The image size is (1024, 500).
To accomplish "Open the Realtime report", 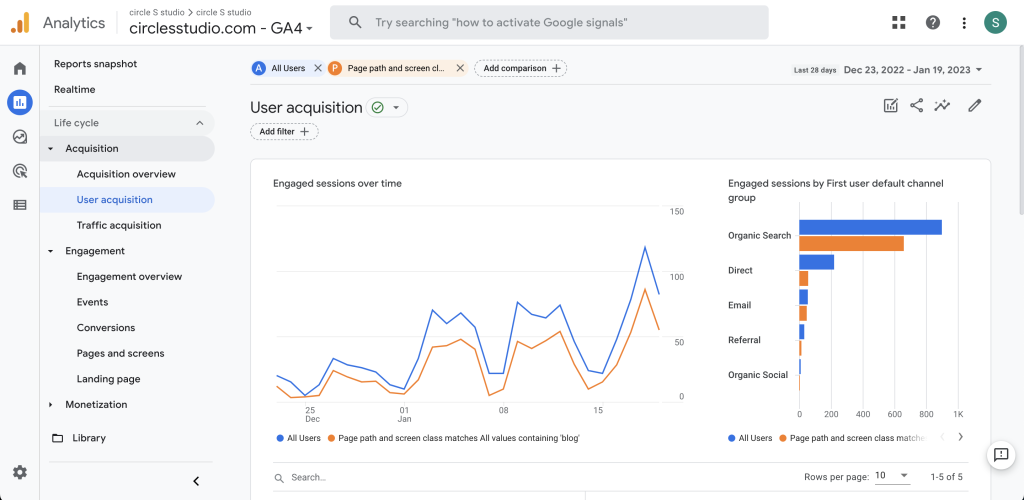I will [x=74, y=89].
